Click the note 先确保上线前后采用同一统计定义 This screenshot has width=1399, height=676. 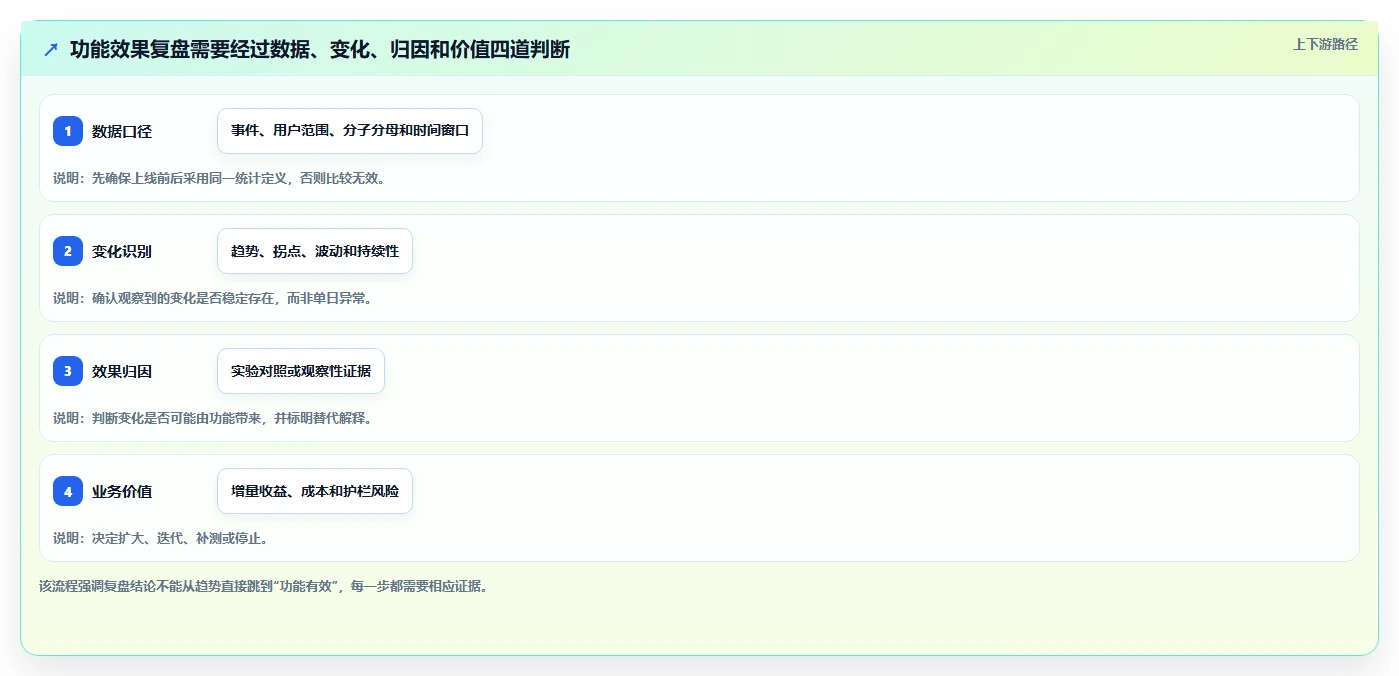(x=190, y=178)
